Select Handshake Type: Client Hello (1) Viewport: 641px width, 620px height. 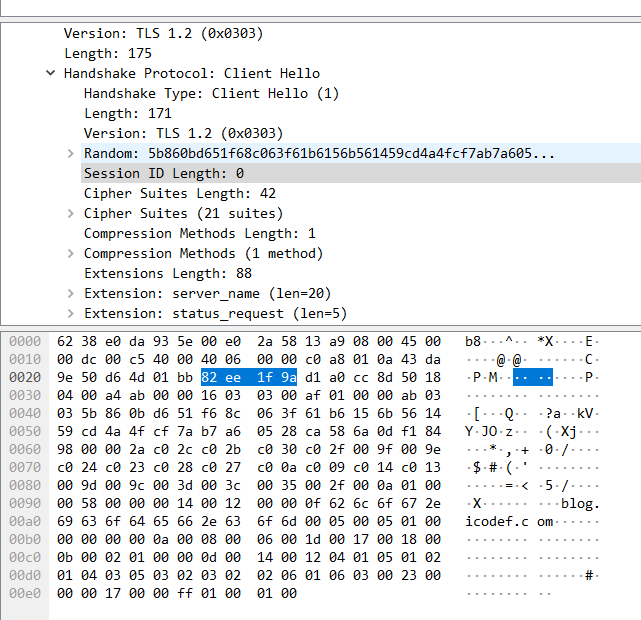[x=211, y=93]
